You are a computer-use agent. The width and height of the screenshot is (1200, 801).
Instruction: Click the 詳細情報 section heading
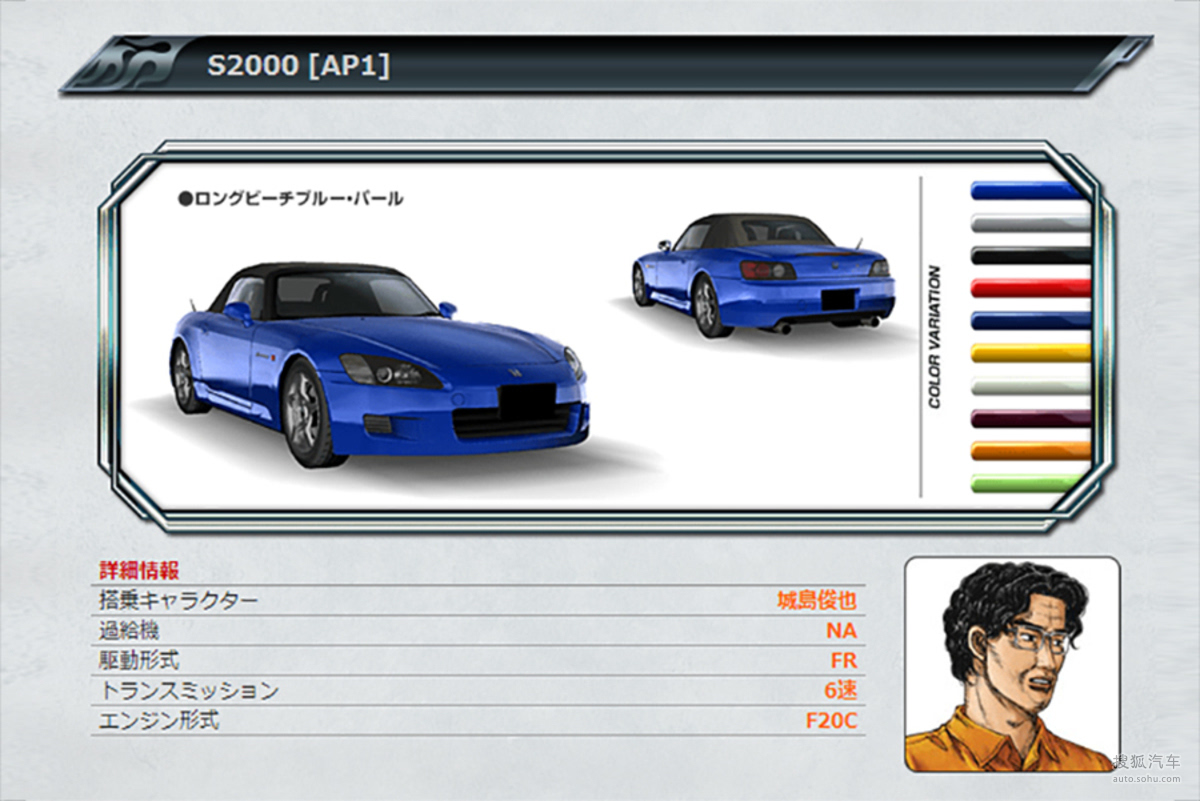coord(139,571)
